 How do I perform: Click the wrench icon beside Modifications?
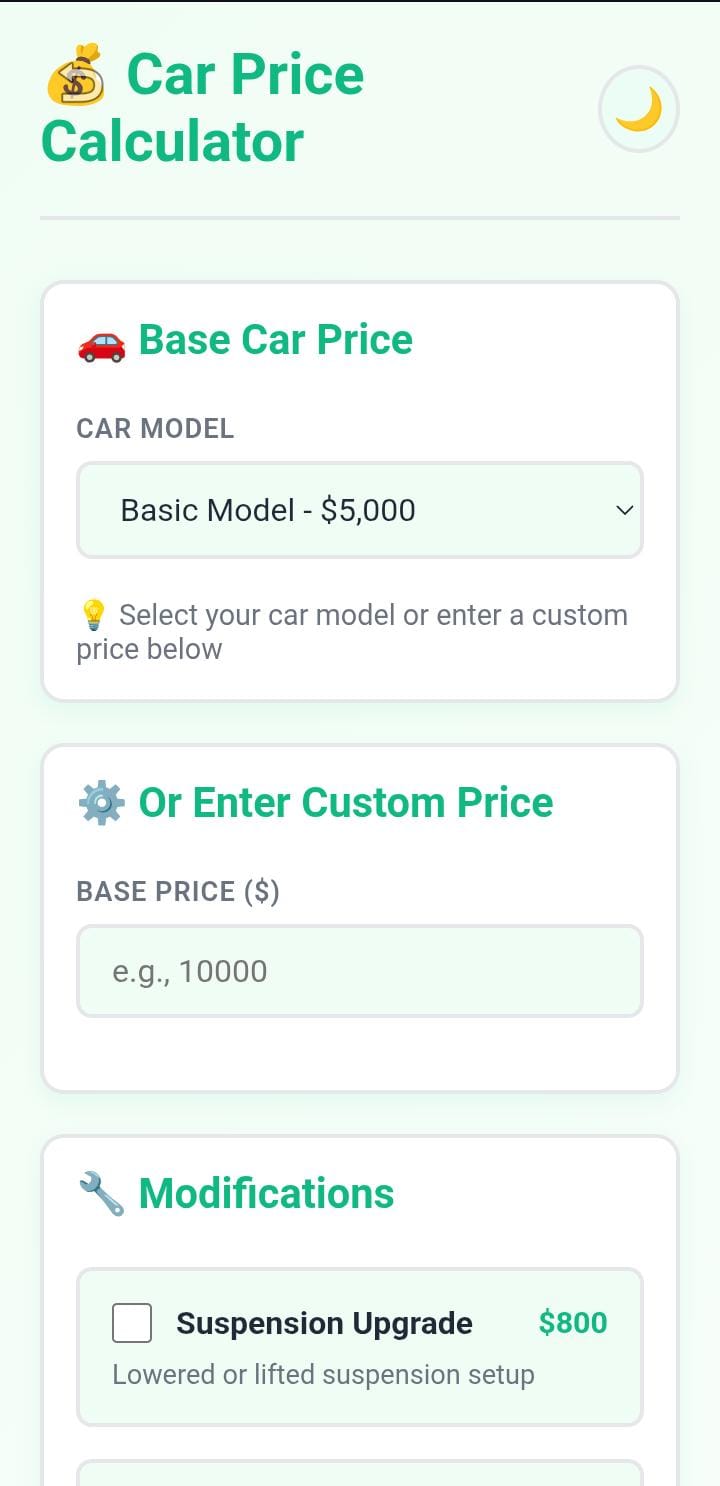click(x=101, y=1194)
